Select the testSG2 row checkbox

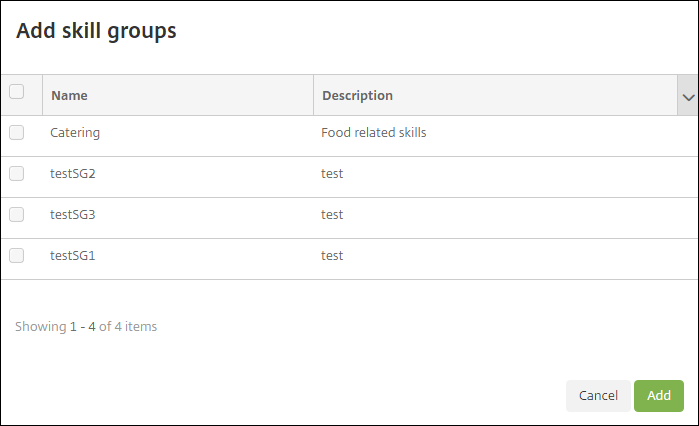[16, 173]
